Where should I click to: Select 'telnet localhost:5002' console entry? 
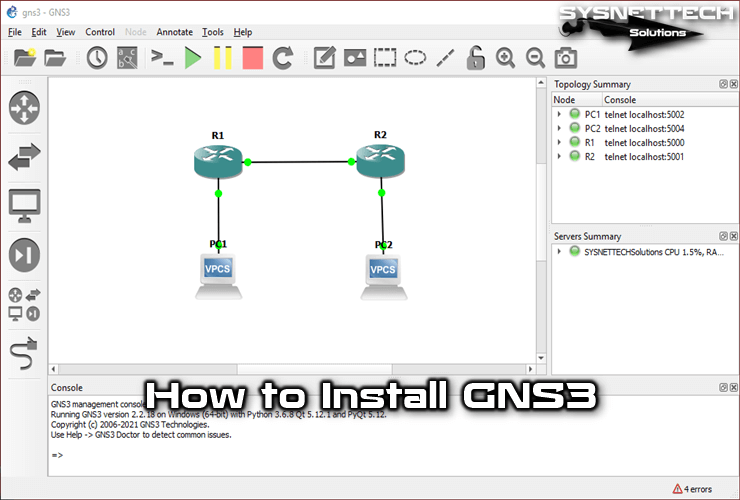point(644,114)
